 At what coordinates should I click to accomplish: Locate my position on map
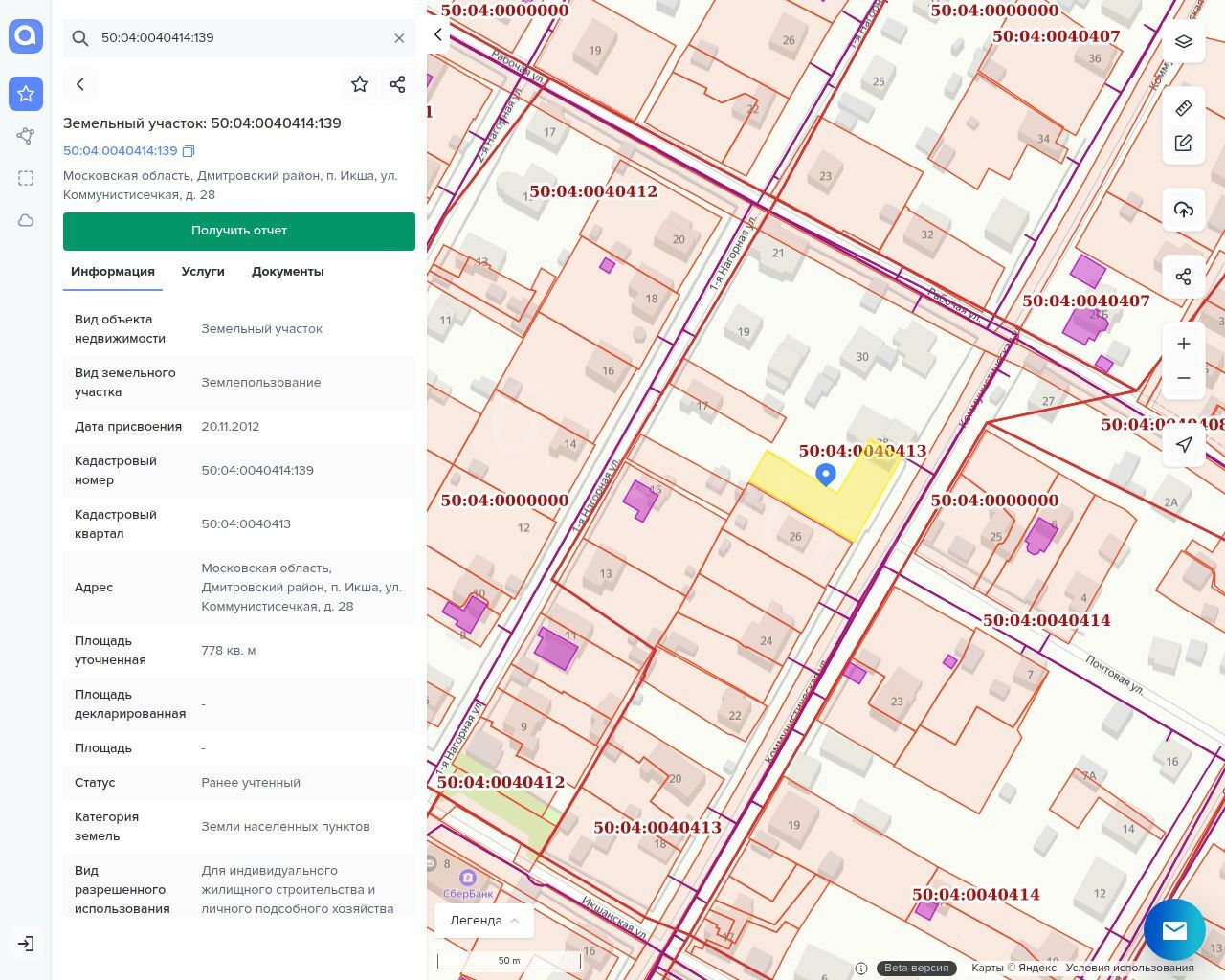pyautogui.click(x=1184, y=445)
